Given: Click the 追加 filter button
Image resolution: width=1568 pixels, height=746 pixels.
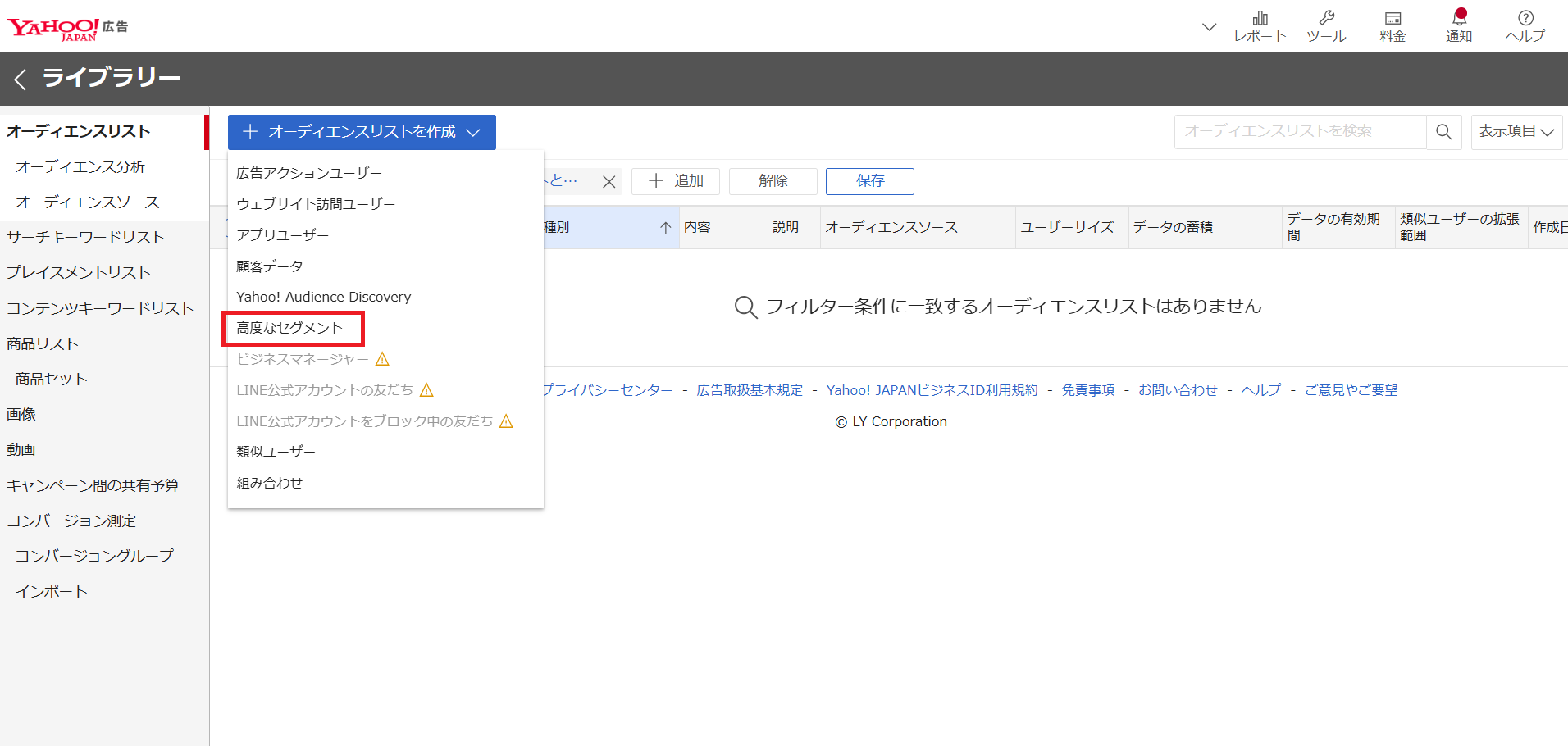Looking at the screenshot, I should tap(676, 181).
